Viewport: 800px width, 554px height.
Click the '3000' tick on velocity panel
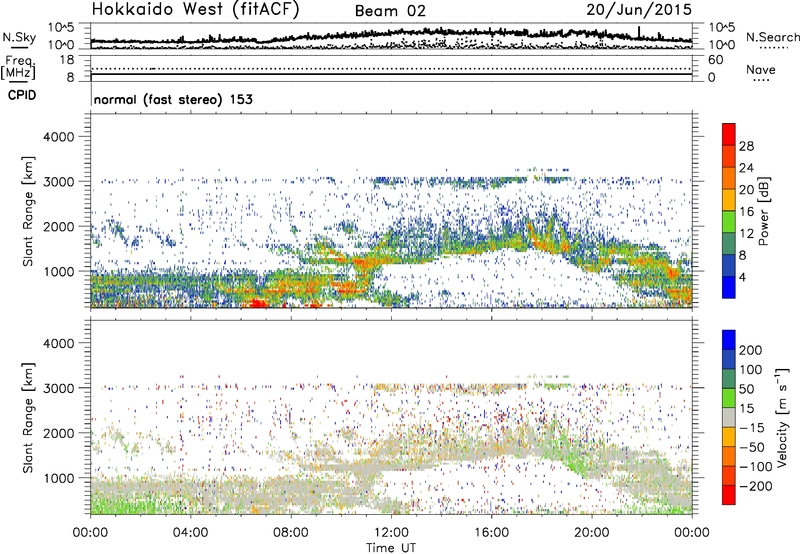[58, 388]
